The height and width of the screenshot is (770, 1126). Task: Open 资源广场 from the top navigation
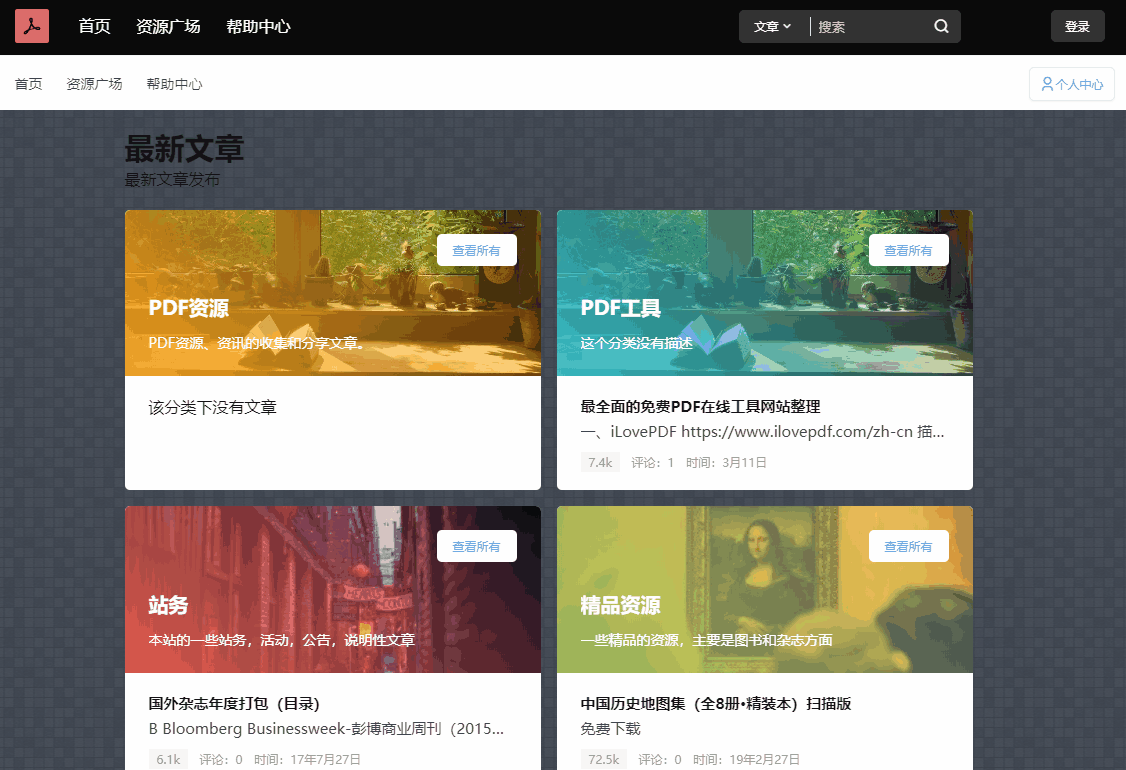168,26
